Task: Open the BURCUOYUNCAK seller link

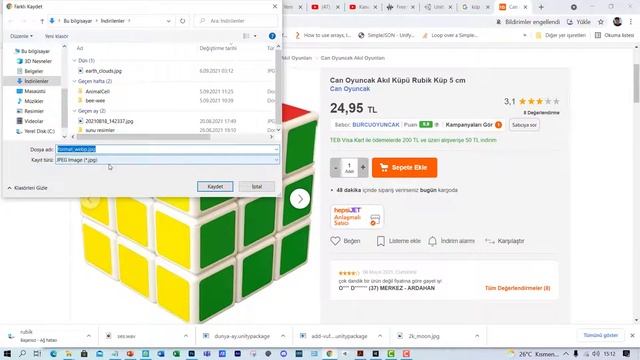Action: [x=376, y=124]
